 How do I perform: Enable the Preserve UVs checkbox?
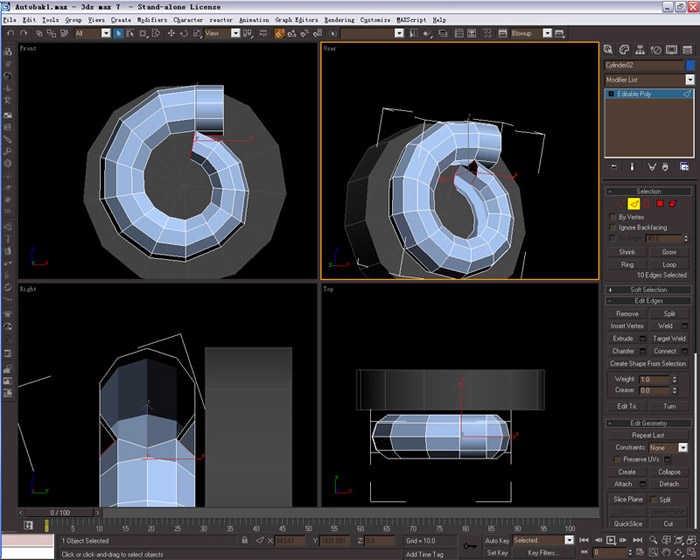pos(617,460)
